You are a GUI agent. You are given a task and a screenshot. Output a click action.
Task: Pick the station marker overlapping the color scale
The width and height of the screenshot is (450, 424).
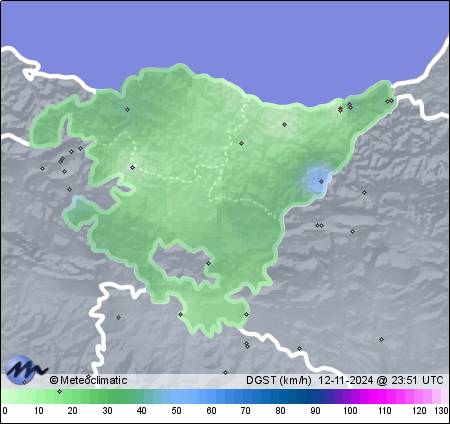click(x=59, y=391)
